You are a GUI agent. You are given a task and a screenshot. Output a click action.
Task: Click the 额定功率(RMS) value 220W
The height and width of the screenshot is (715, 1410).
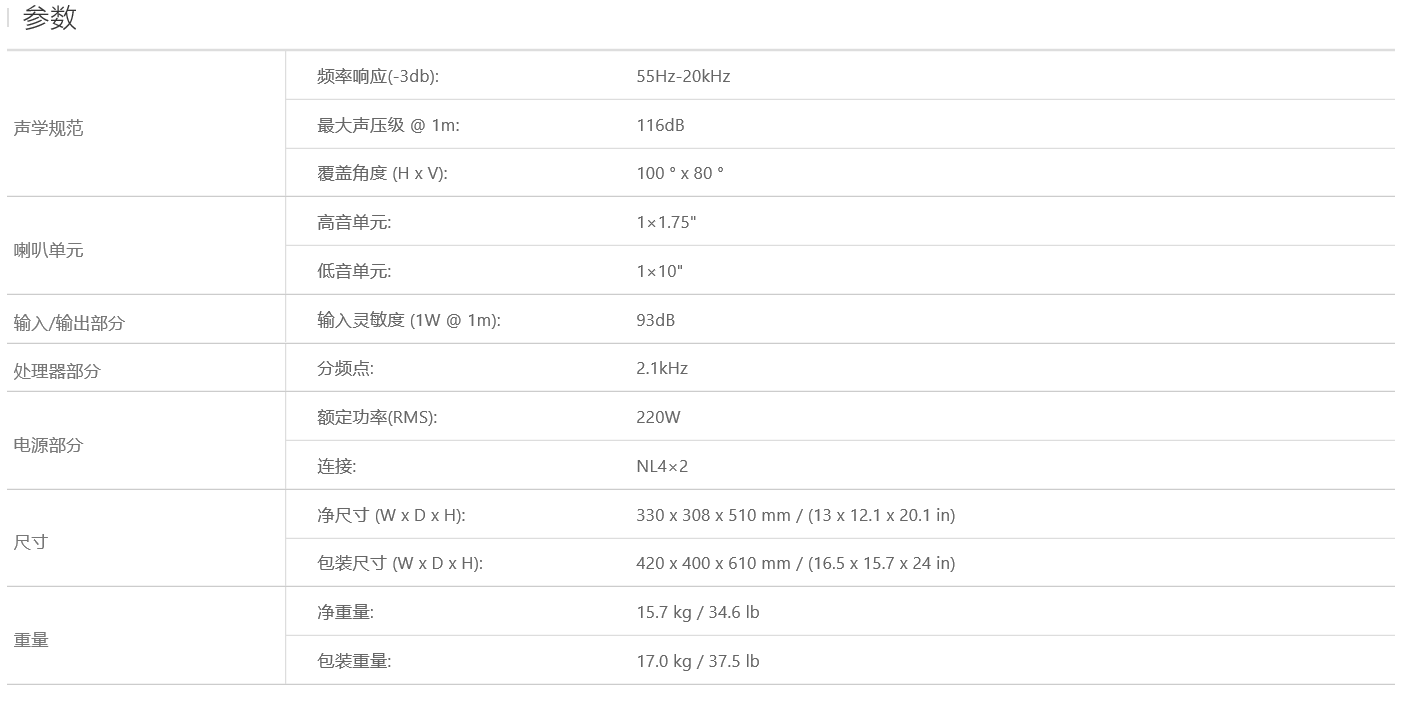(658, 417)
